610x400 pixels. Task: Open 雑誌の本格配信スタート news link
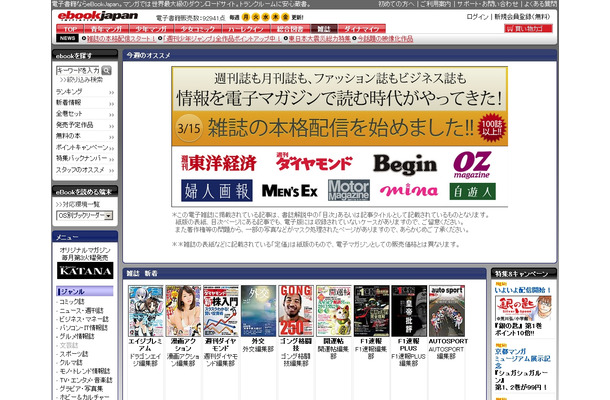pos(121,39)
